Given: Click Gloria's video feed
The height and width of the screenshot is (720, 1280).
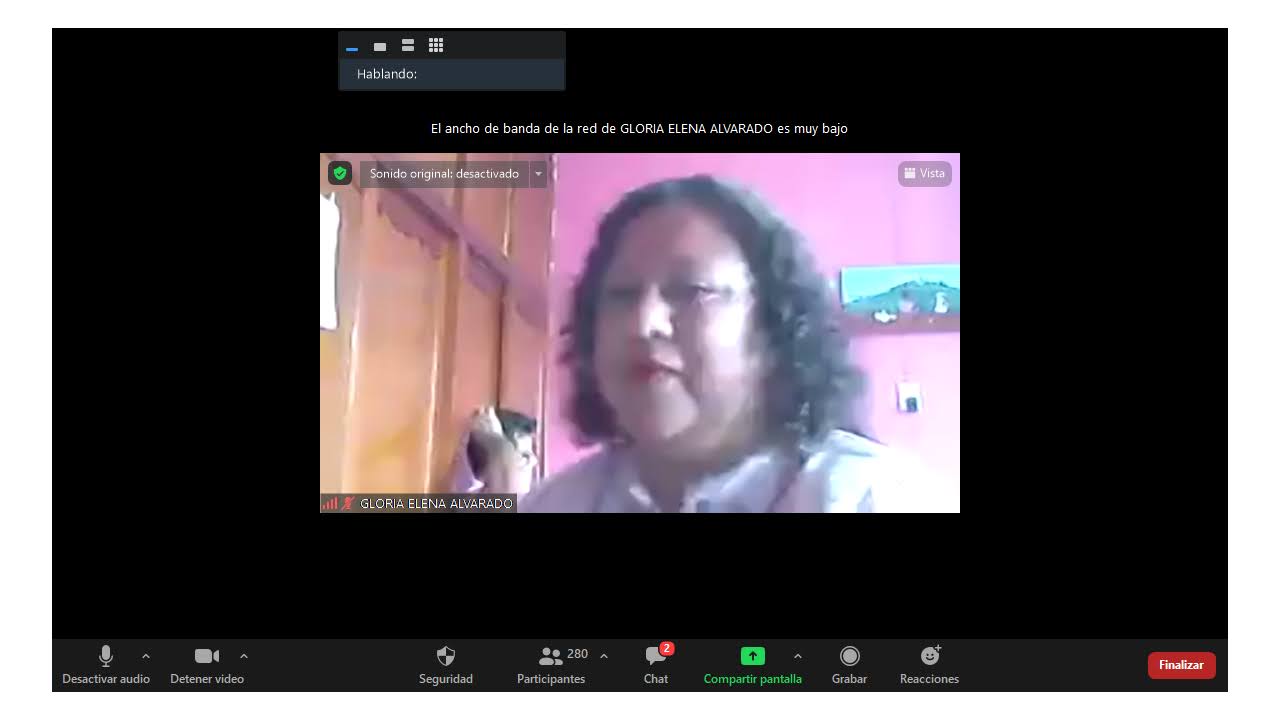Looking at the screenshot, I should click(x=640, y=333).
